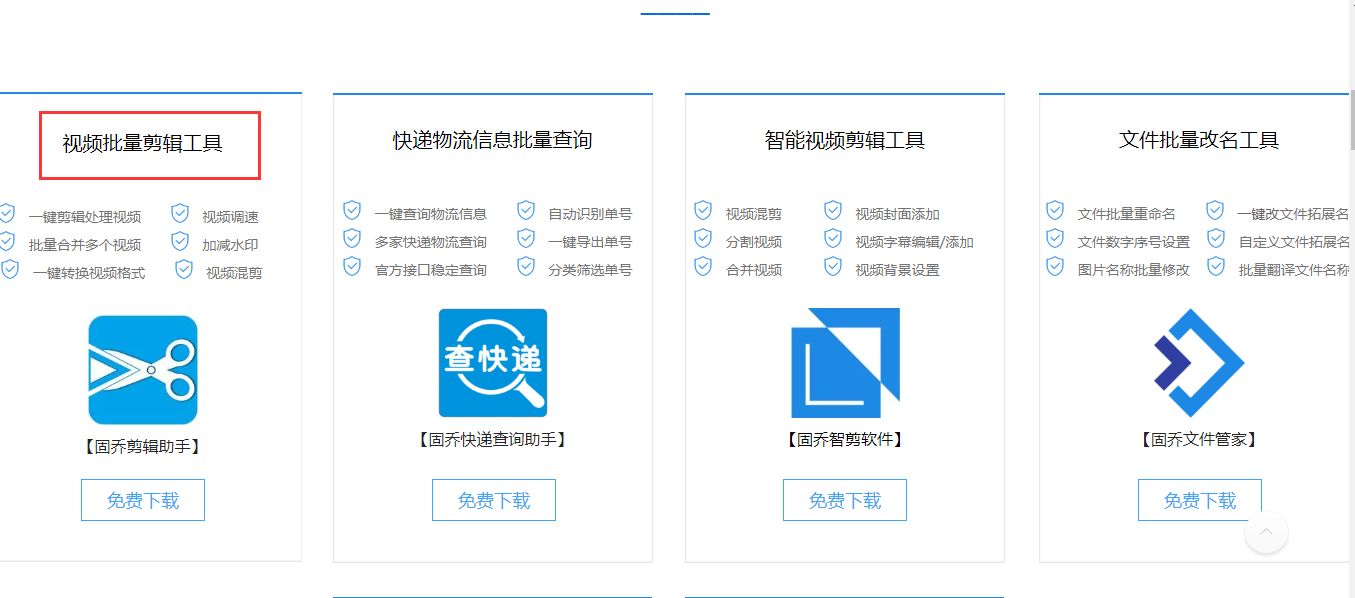The height and width of the screenshot is (598, 1355).
Task: Click the 固乔文件管家 arrow logo
Action: pyautogui.click(x=1199, y=363)
